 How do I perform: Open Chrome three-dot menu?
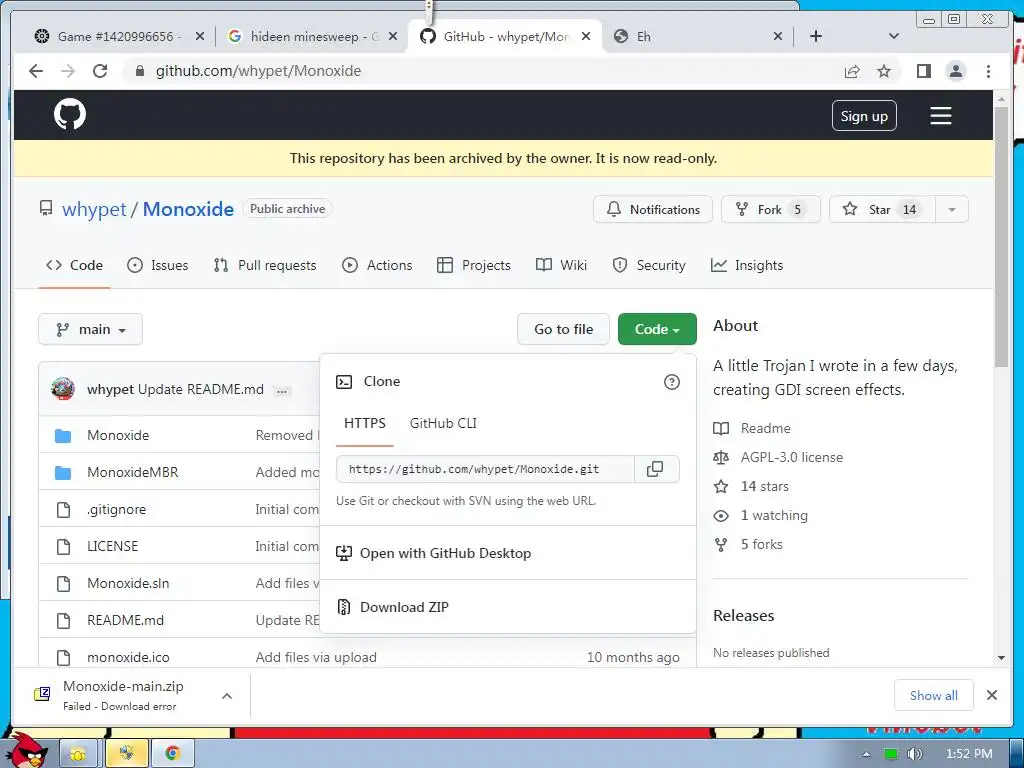(x=988, y=71)
